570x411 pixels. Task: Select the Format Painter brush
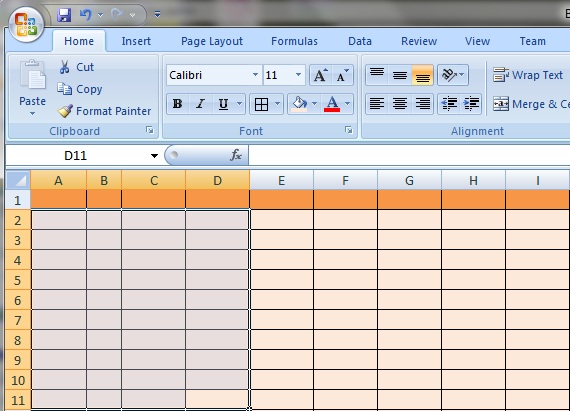click(x=65, y=111)
